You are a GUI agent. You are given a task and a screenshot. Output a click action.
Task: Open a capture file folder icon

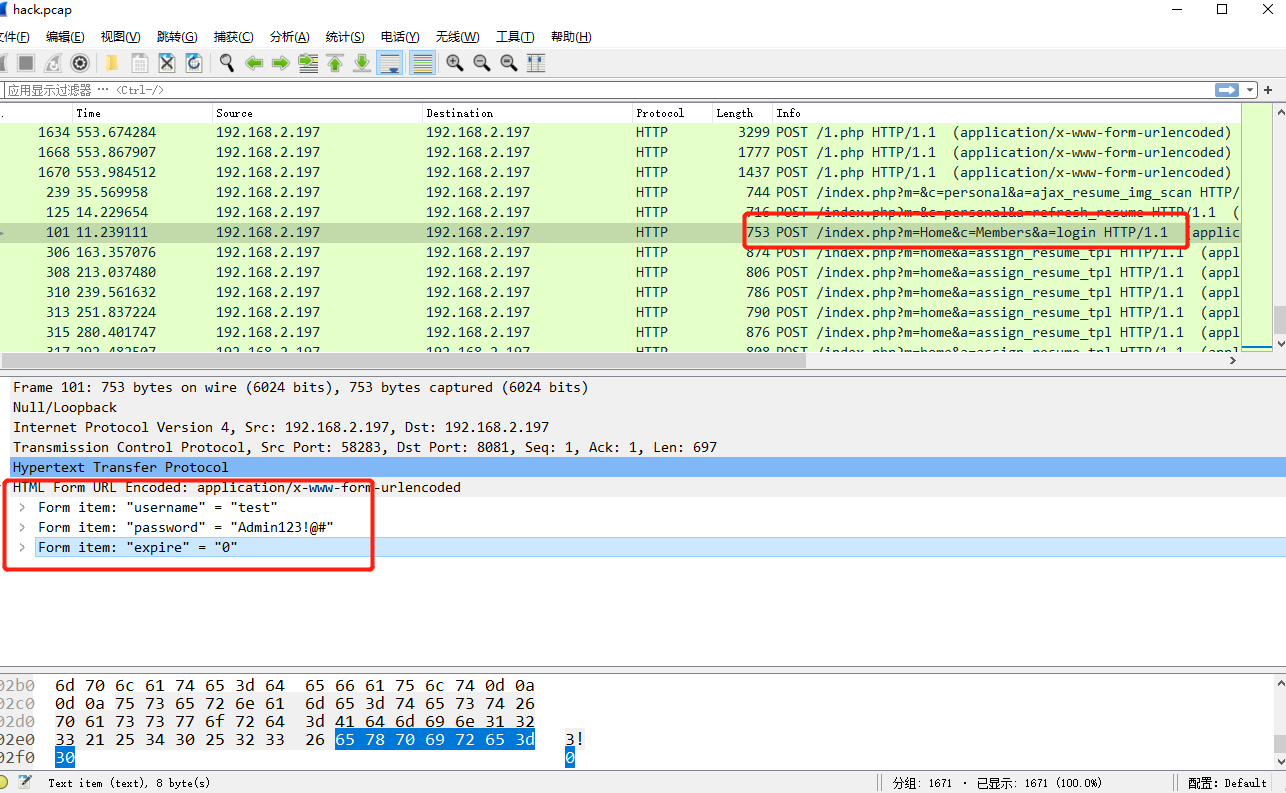112,63
